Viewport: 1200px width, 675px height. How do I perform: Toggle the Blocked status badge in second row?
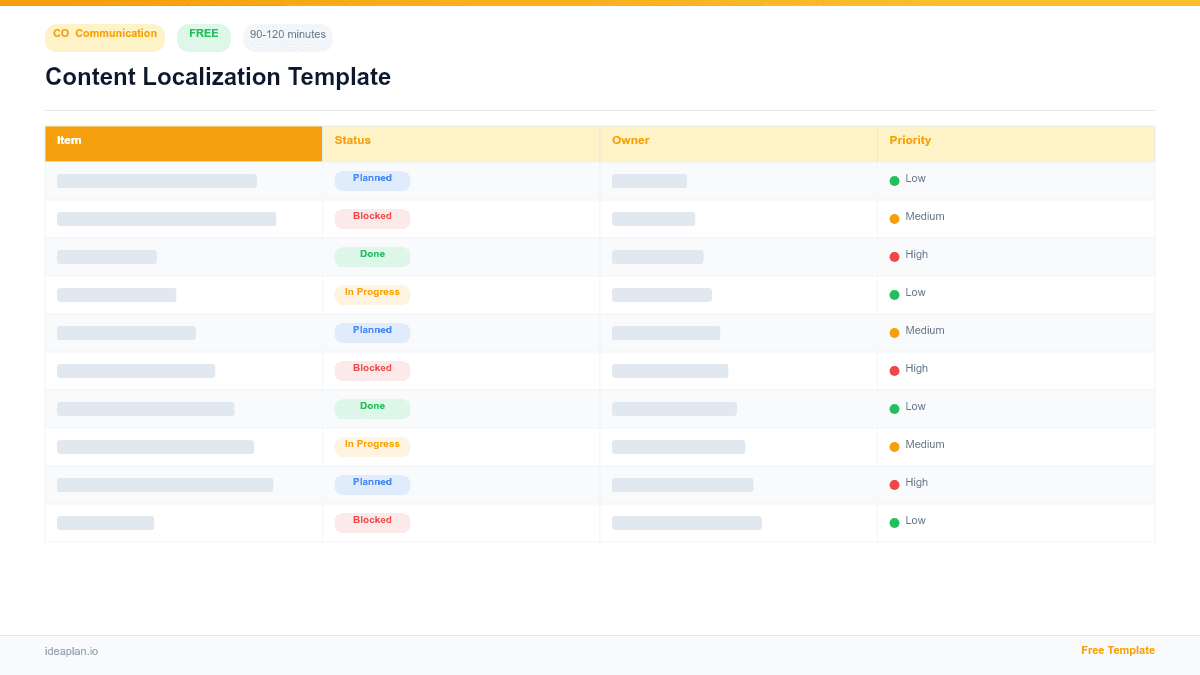click(x=371, y=217)
